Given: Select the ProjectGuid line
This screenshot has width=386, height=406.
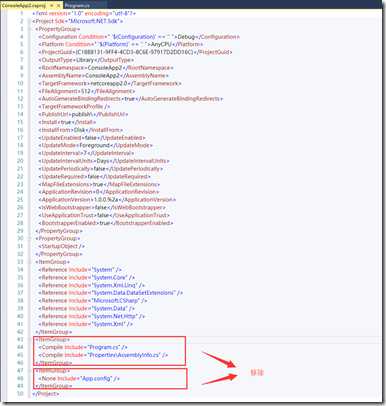Looking at the screenshot, I should [135, 52].
